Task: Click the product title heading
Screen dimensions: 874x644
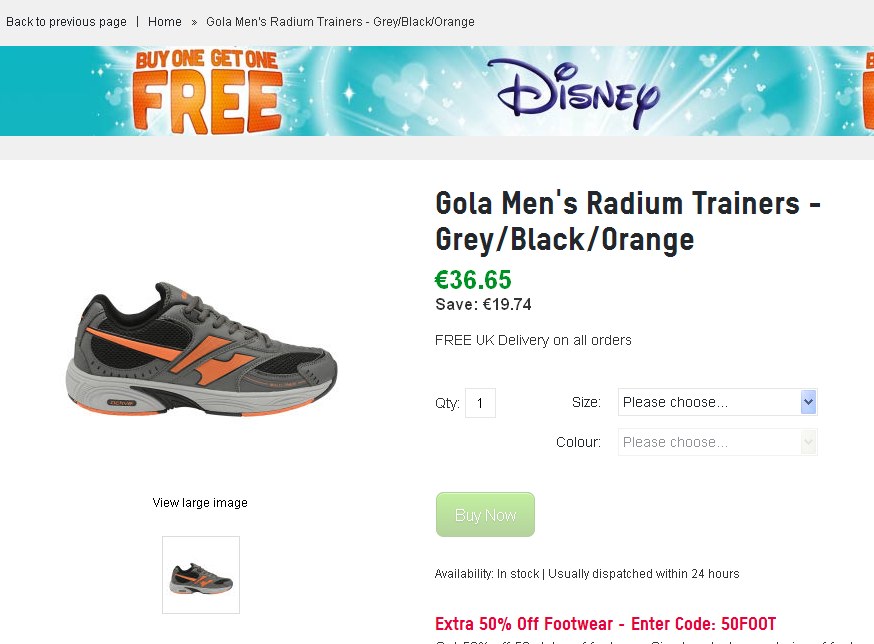Action: coord(627,221)
